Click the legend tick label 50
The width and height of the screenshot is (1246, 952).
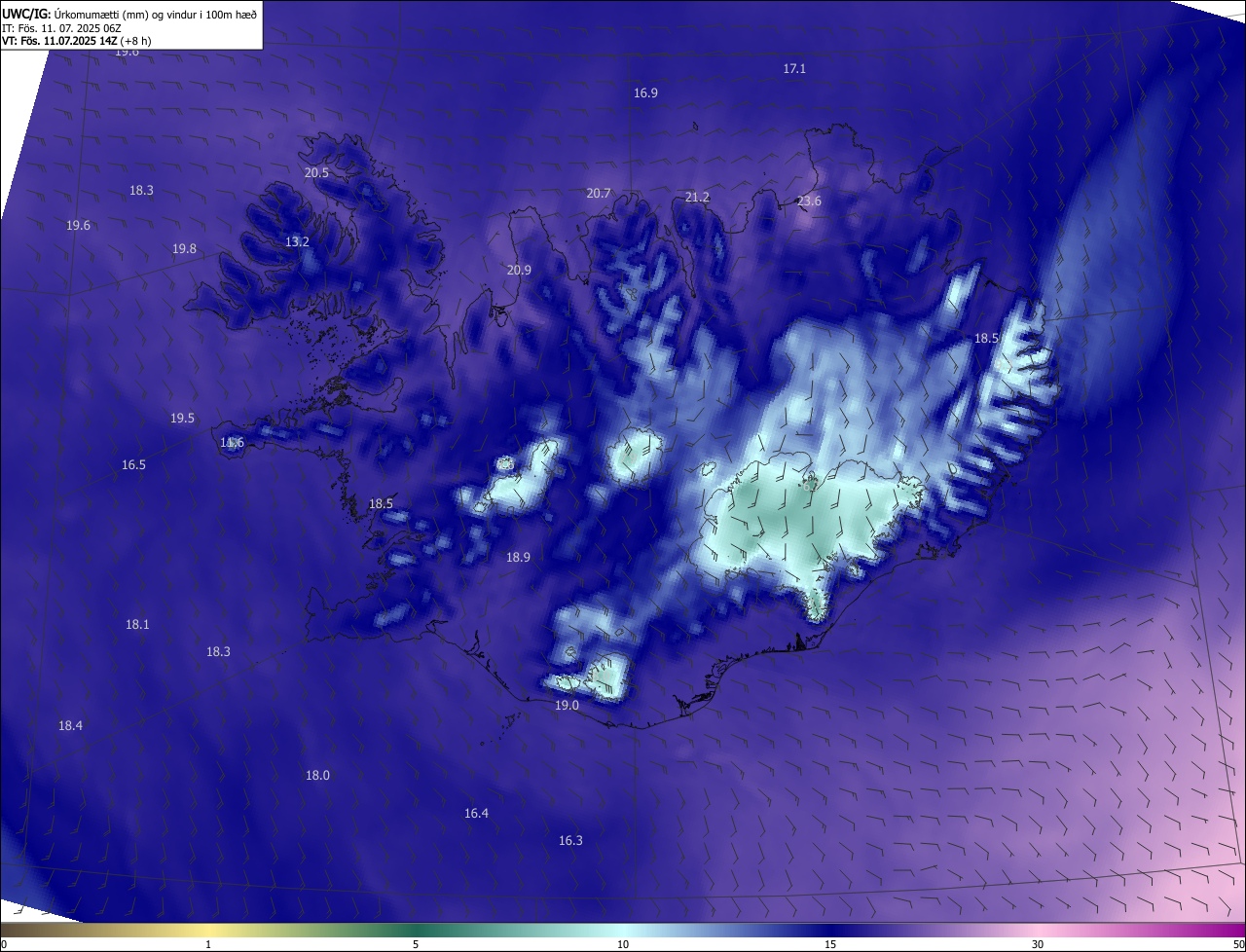pyautogui.click(x=1238, y=945)
